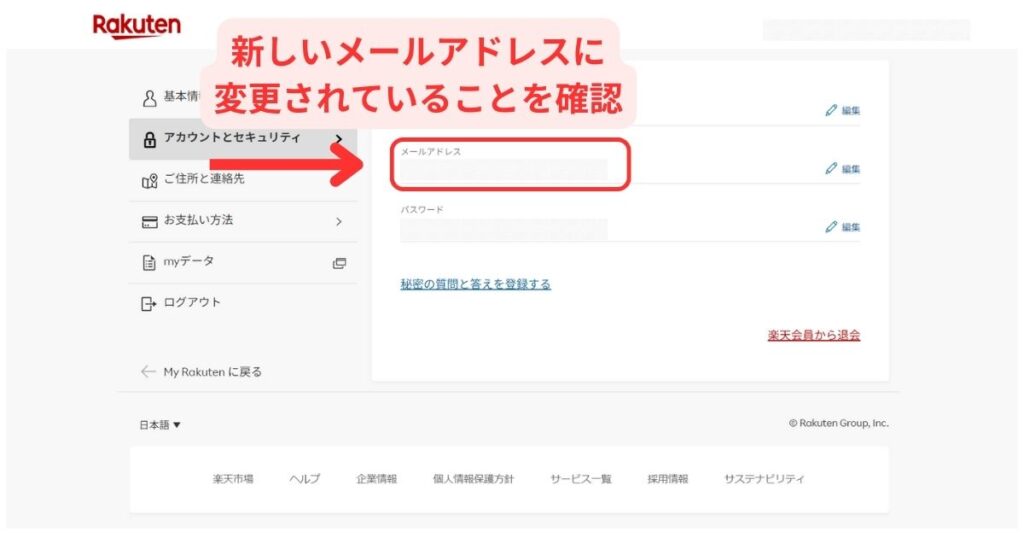Open myデータ menu item

[243, 262]
